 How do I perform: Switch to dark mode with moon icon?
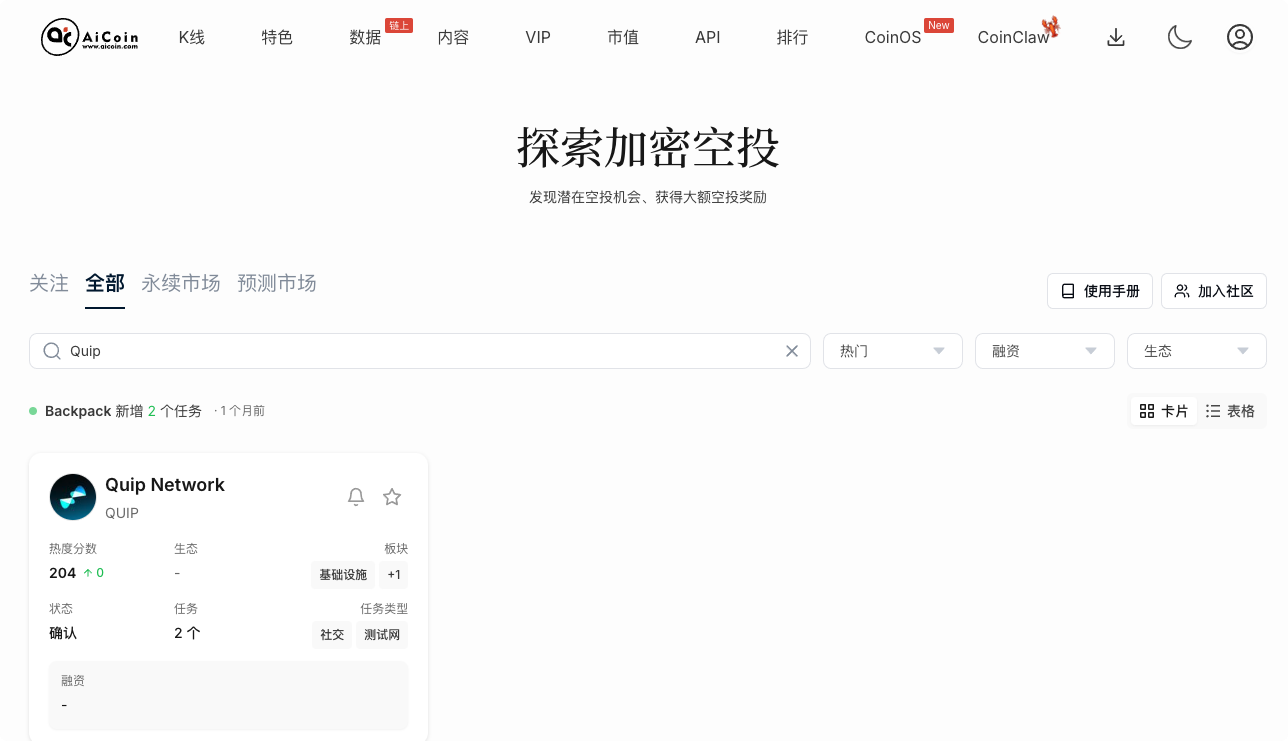click(x=1179, y=37)
